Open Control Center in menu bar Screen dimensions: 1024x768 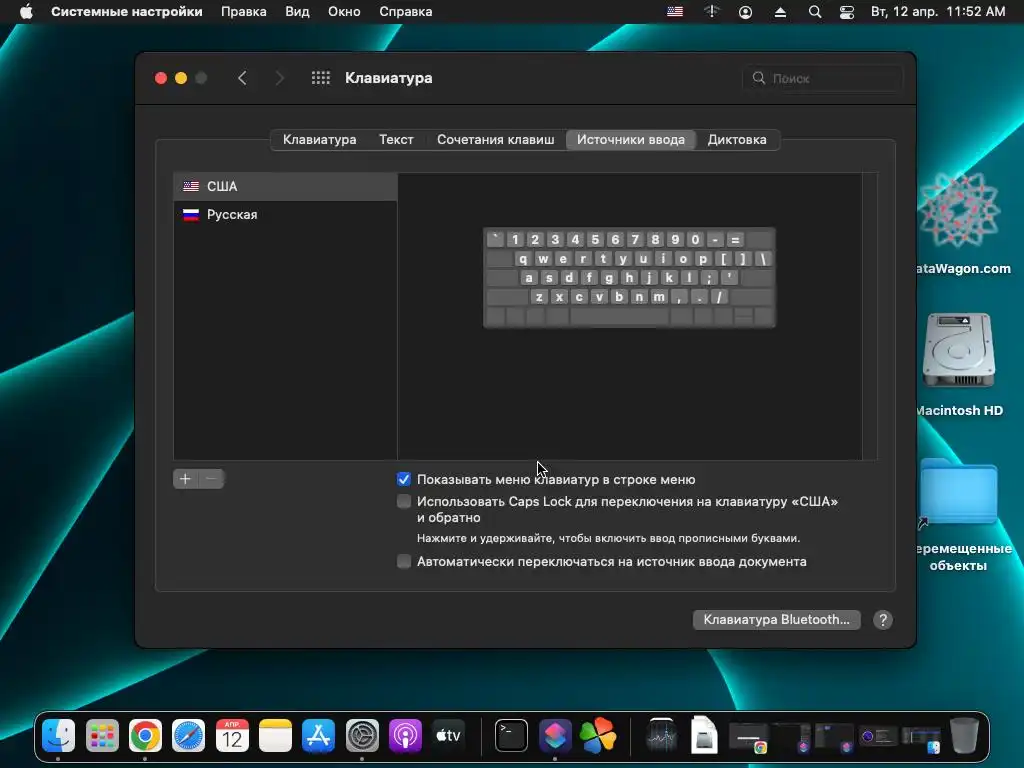pyautogui.click(x=846, y=12)
